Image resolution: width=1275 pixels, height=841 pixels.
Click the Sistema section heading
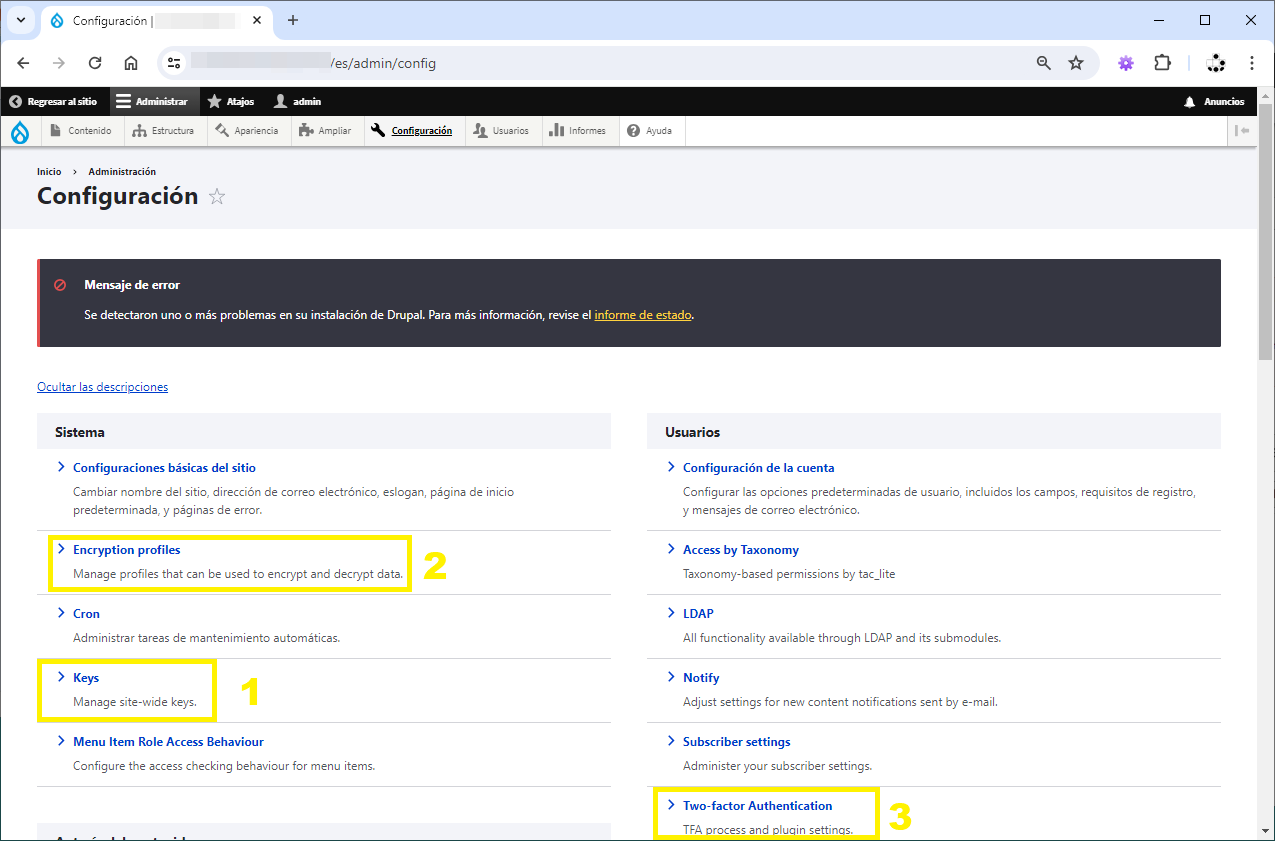80,432
